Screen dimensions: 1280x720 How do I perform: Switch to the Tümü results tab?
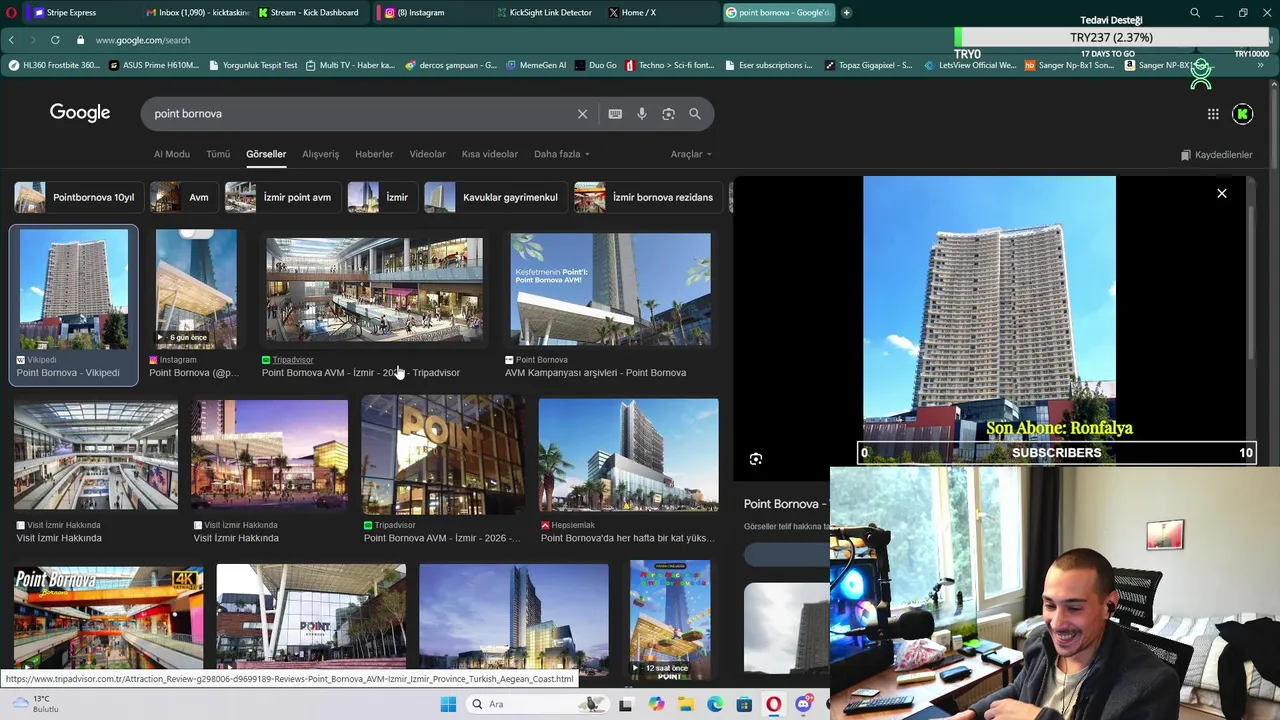click(218, 154)
